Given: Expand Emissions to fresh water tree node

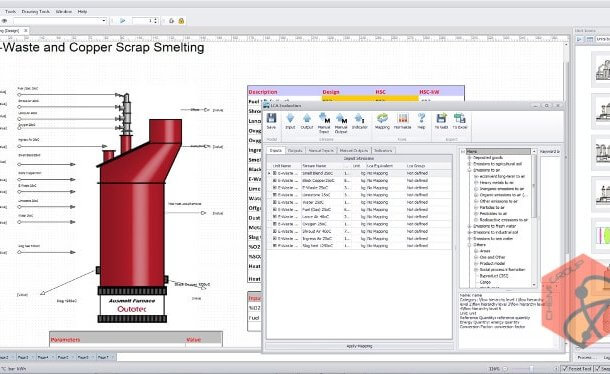Looking at the screenshot, I should [469, 226].
